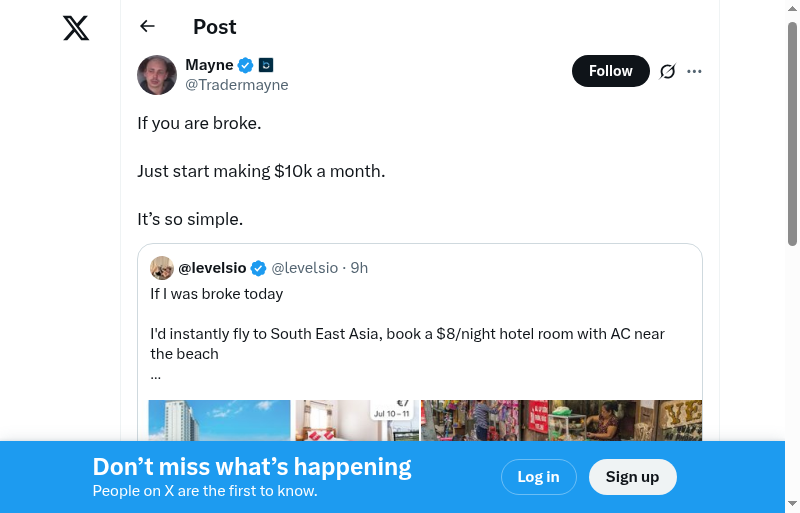Click levelsio's small avatar in quoted post

point(162,268)
